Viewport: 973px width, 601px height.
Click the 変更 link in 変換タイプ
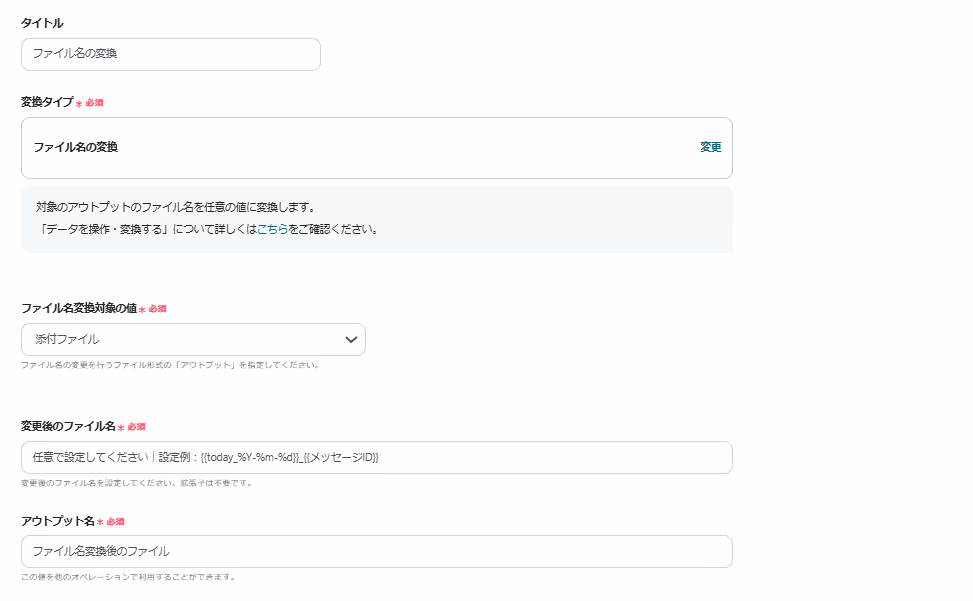[711, 147]
